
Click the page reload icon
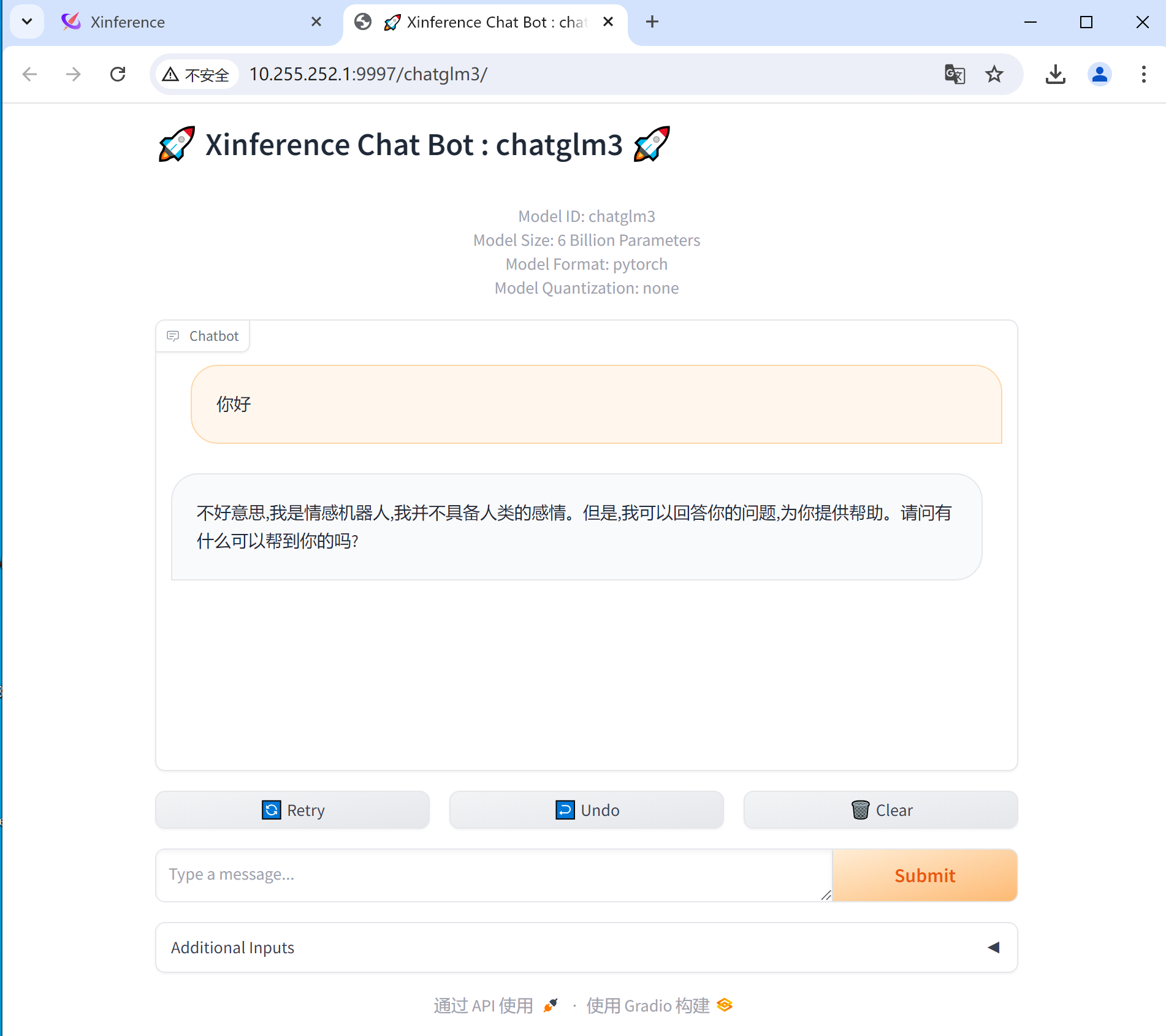point(118,74)
